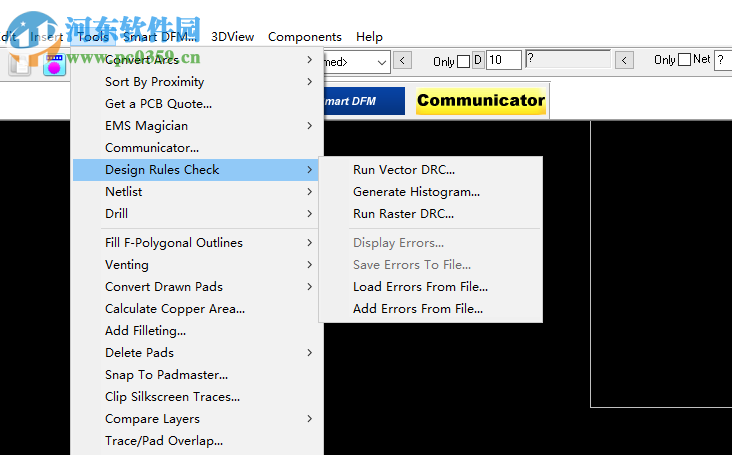Choose Generate Histogram
The width and height of the screenshot is (732, 455).
click(x=430, y=191)
